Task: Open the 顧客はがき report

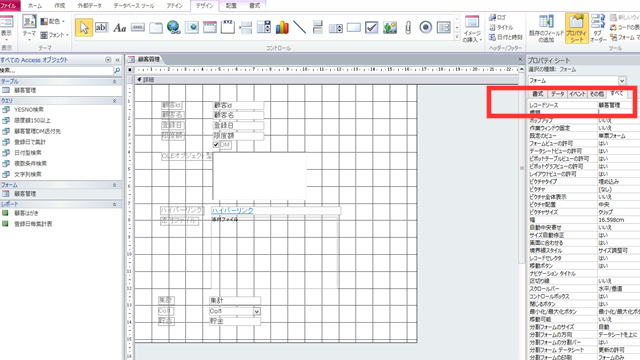Action: pyautogui.click(x=26, y=213)
